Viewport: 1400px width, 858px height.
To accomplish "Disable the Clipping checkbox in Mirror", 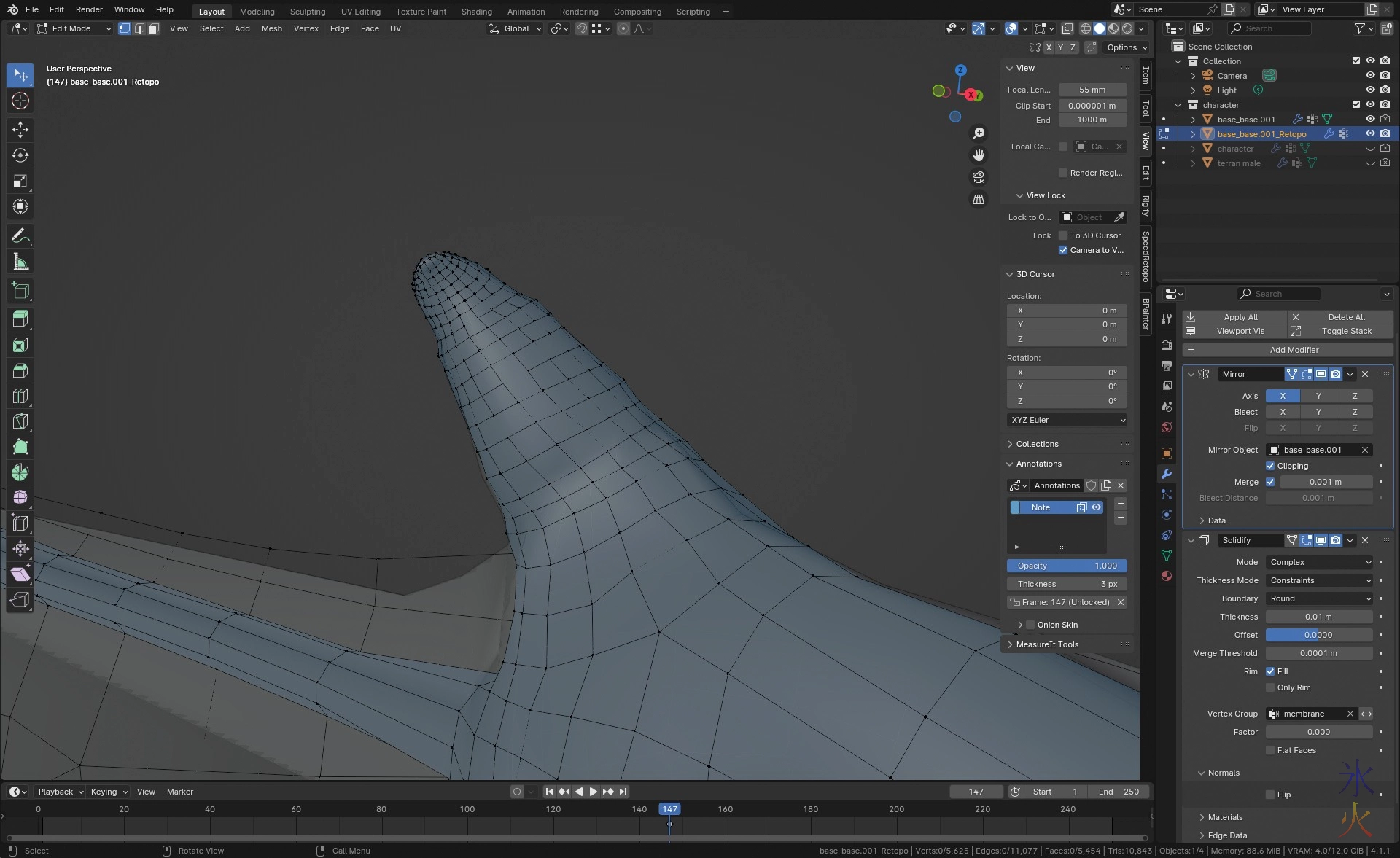I will coord(1270,466).
